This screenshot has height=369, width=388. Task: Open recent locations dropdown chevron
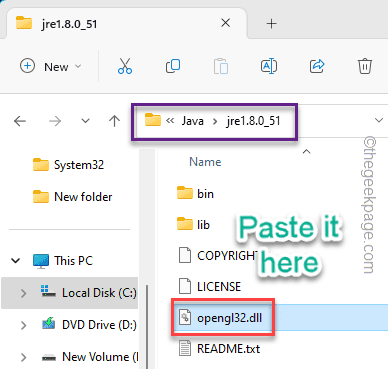tap(86, 121)
